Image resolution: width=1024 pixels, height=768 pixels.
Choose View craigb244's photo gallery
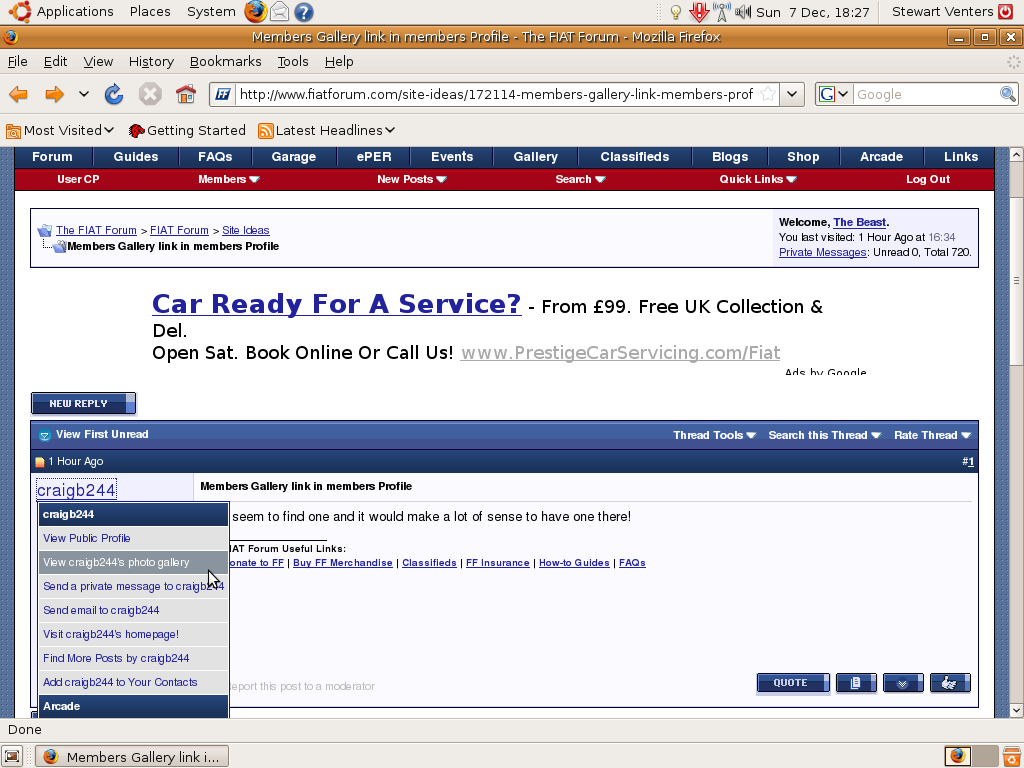(133, 562)
